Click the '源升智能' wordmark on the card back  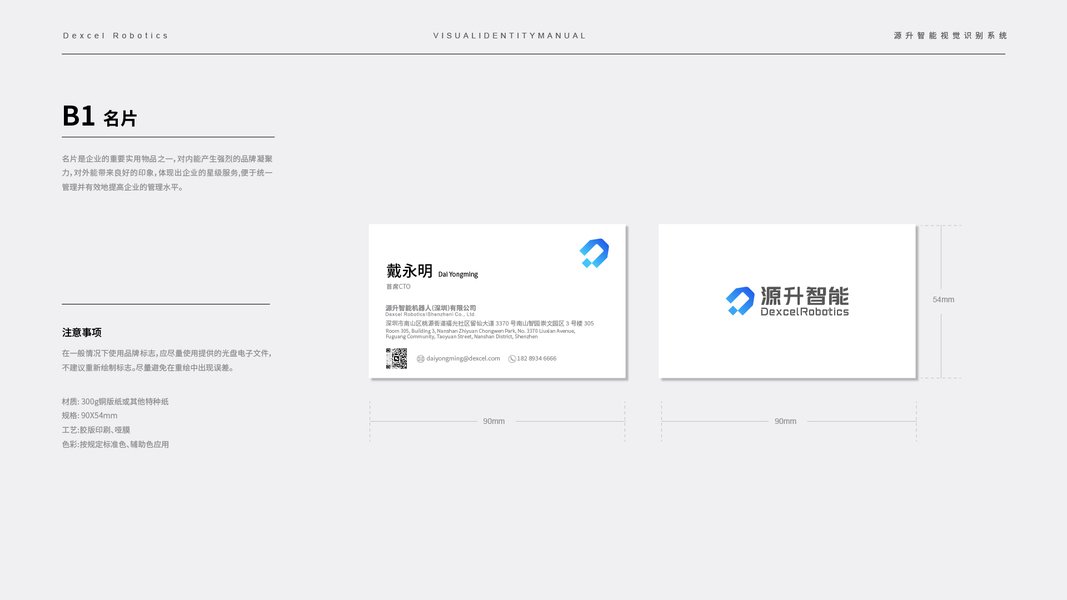[x=804, y=296]
